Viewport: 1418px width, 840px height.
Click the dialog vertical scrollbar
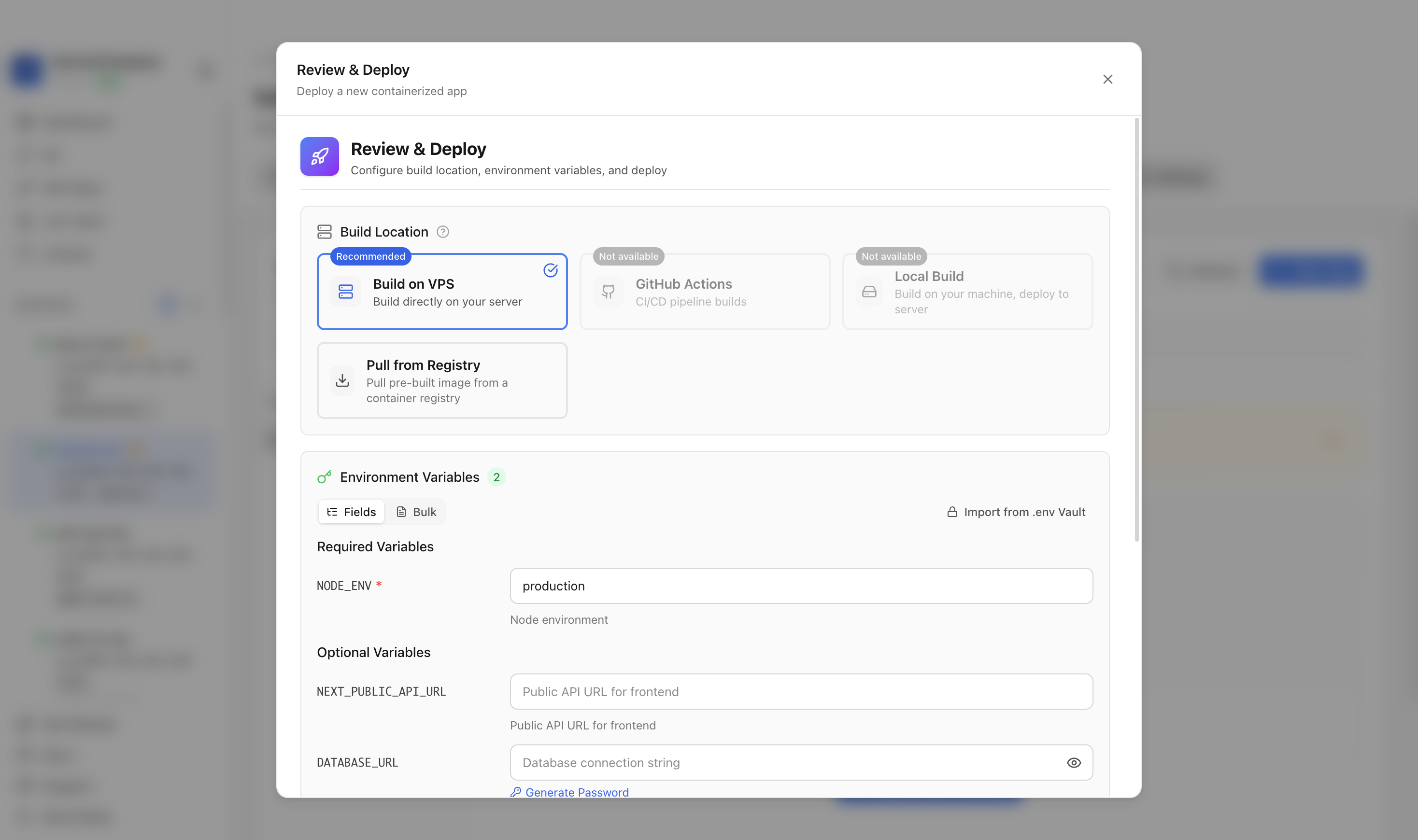point(1136,329)
